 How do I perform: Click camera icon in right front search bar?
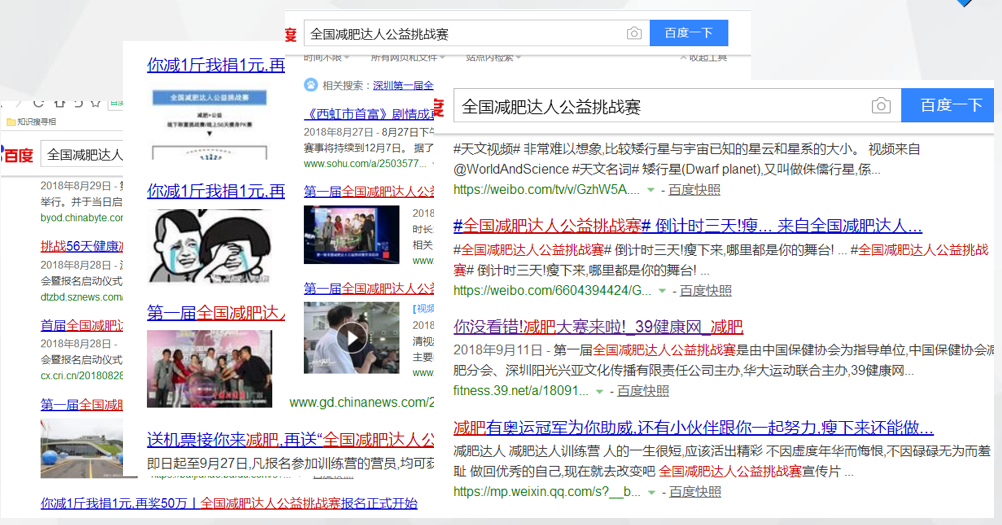pos(881,105)
